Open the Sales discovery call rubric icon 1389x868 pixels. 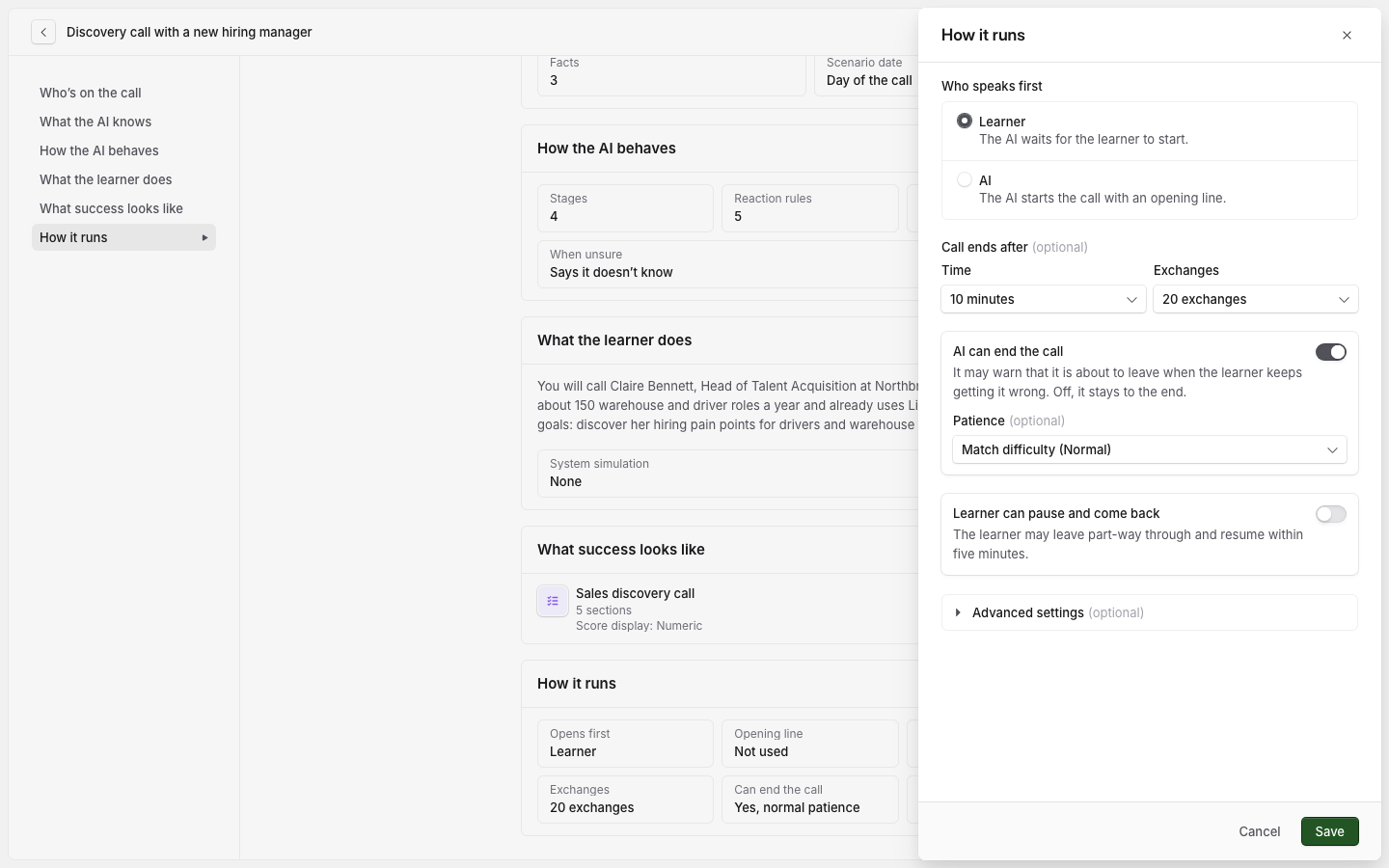point(553,601)
